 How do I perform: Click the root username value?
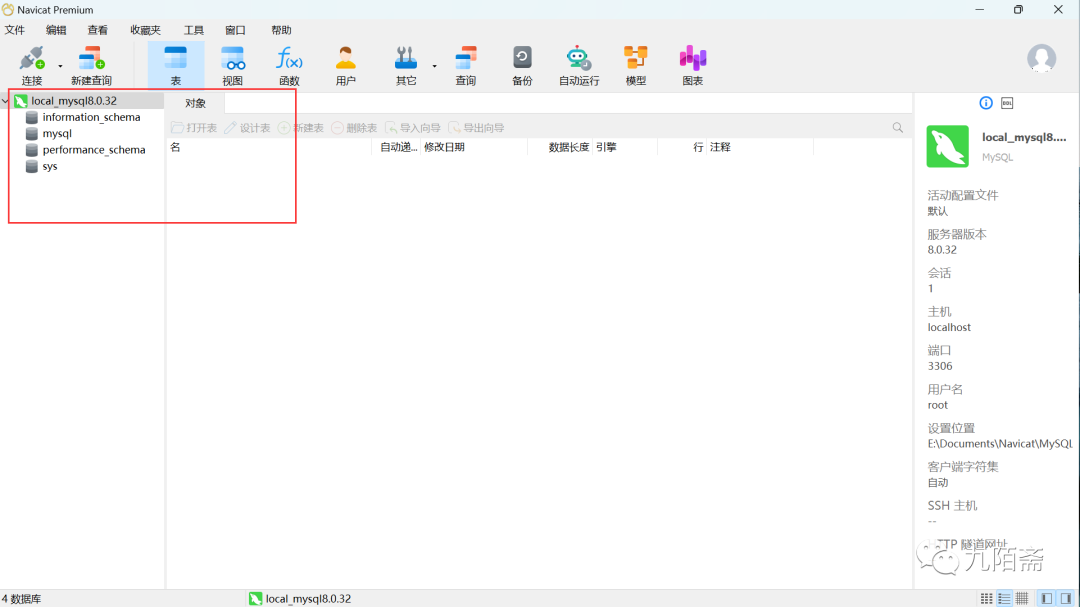[x=937, y=405]
